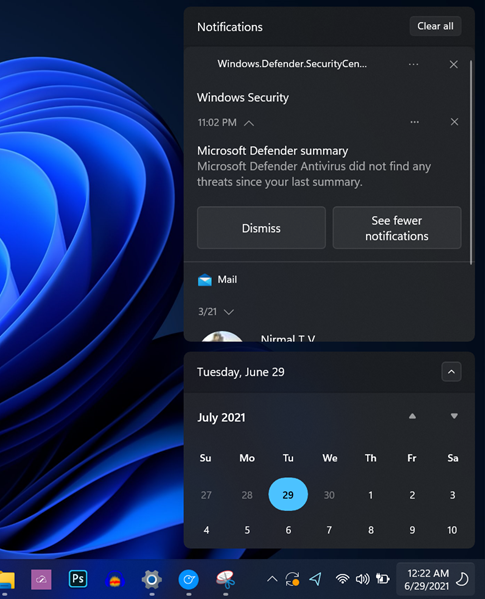
Task: Open options for the Windows.Defender.SecurityCen group
Action: (x=413, y=64)
